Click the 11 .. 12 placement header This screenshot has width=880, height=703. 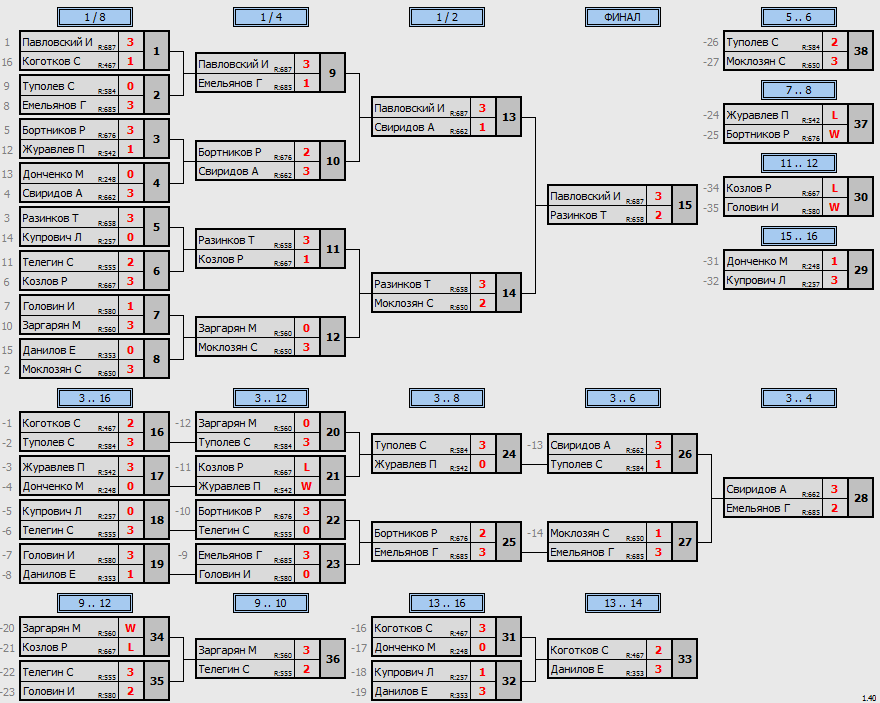(x=799, y=163)
